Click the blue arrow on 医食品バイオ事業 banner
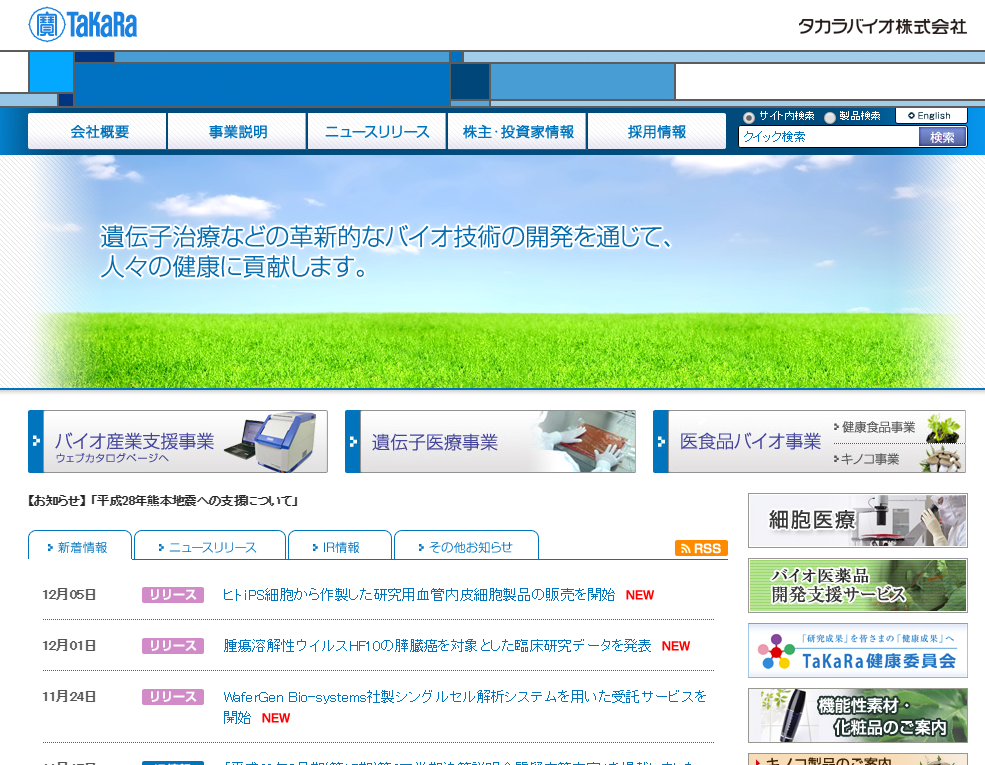Image resolution: width=985 pixels, height=765 pixels. [661, 442]
